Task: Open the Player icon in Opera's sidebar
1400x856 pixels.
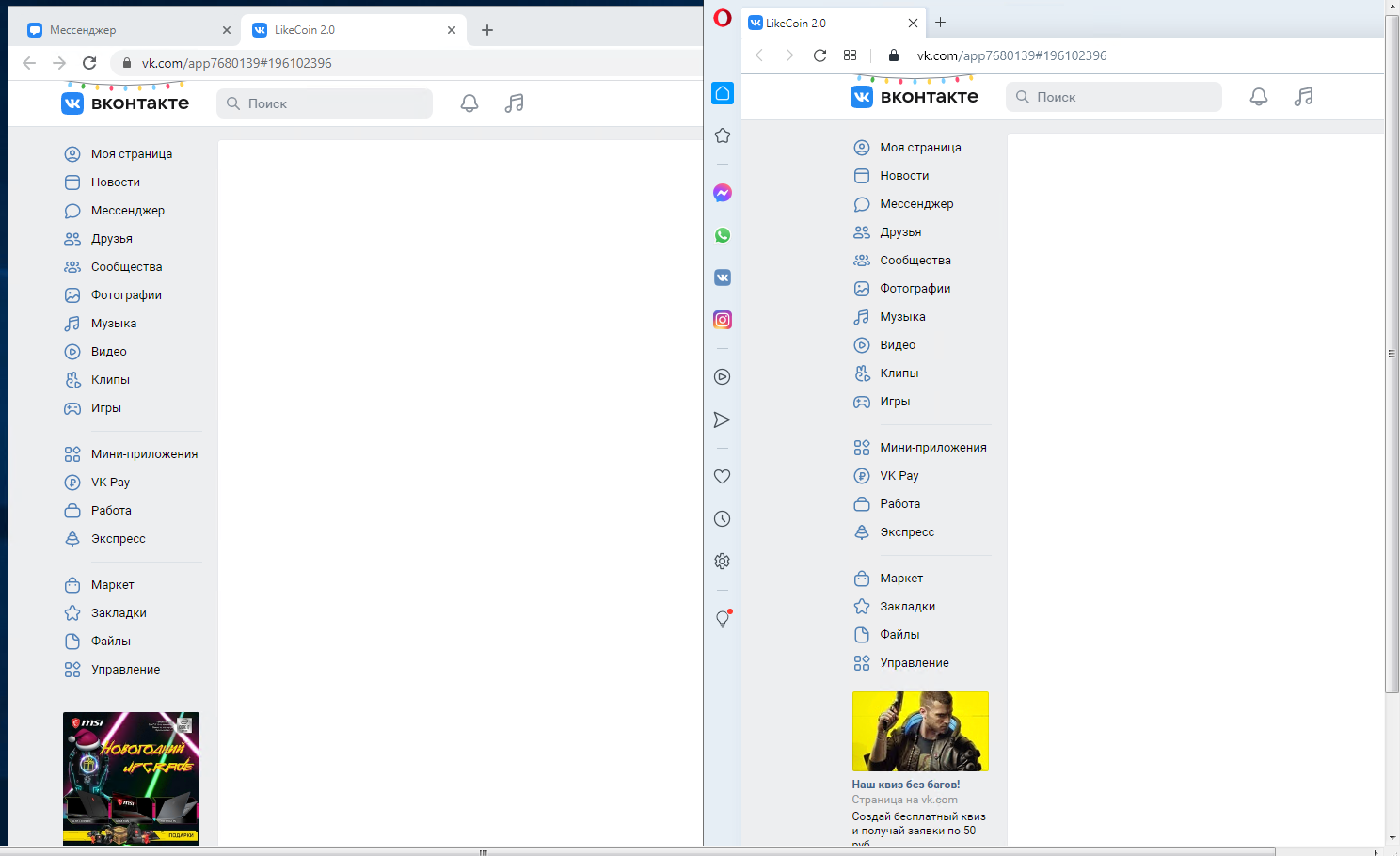Action: [x=723, y=377]
